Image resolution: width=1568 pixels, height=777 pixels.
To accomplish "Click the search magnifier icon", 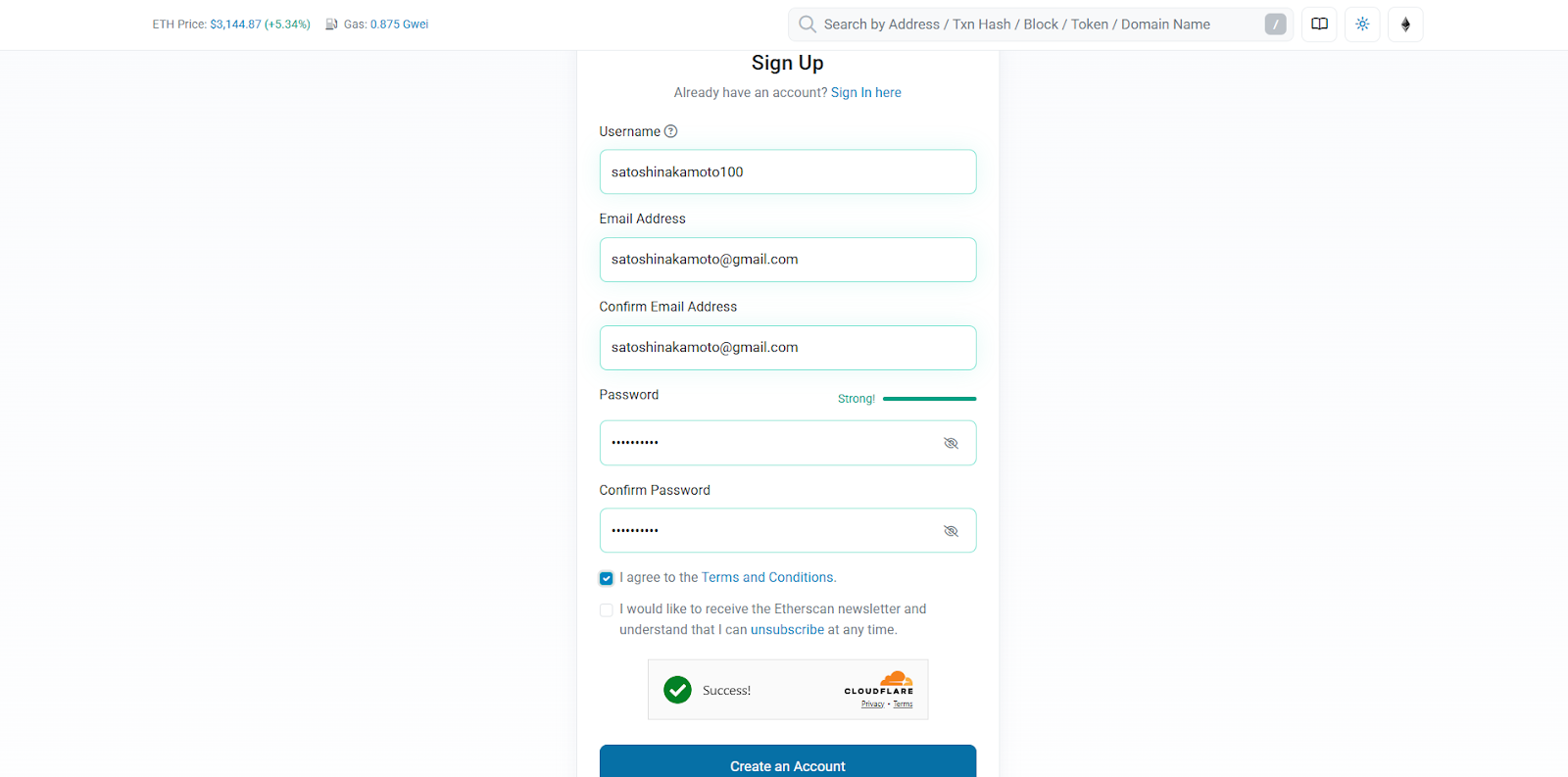I will pyautogui.click(x=808, y=24).
